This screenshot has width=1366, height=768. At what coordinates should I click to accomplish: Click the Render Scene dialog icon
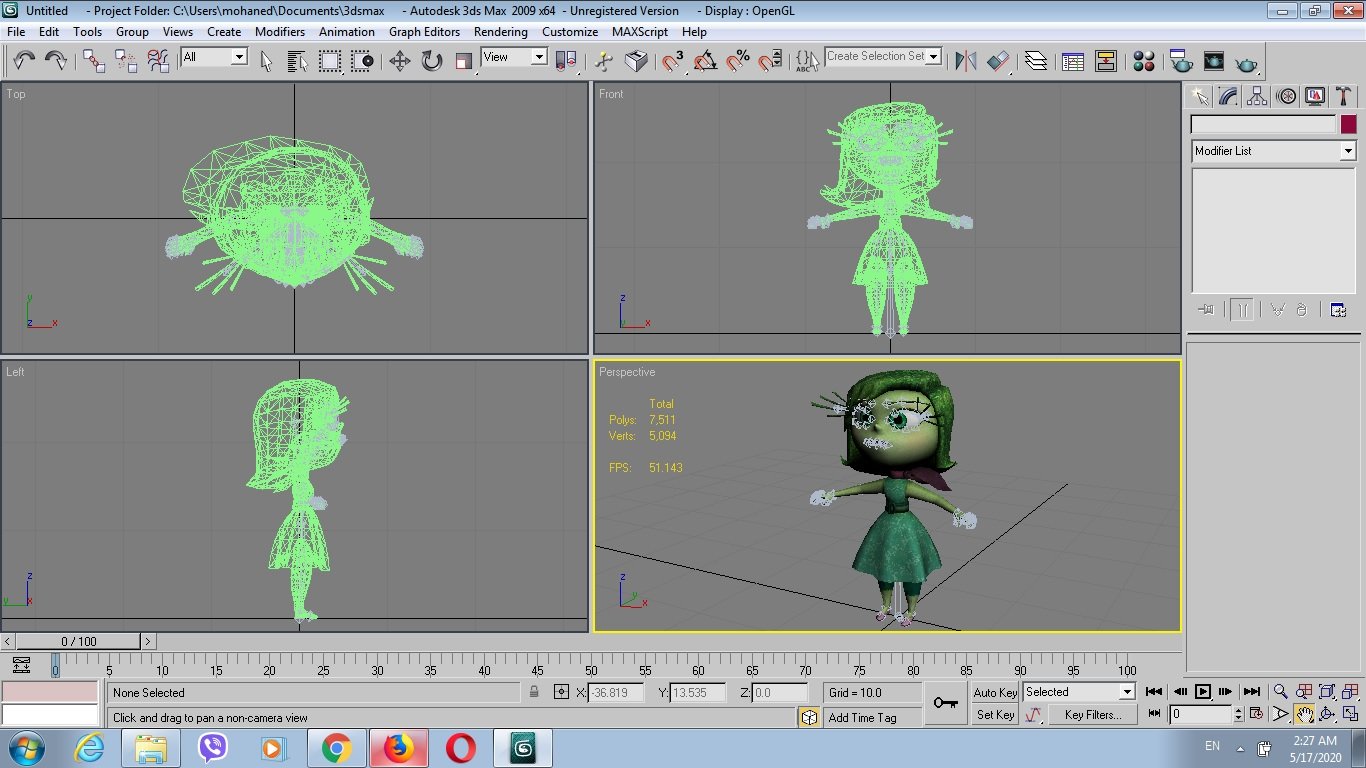pos(1181,61)
